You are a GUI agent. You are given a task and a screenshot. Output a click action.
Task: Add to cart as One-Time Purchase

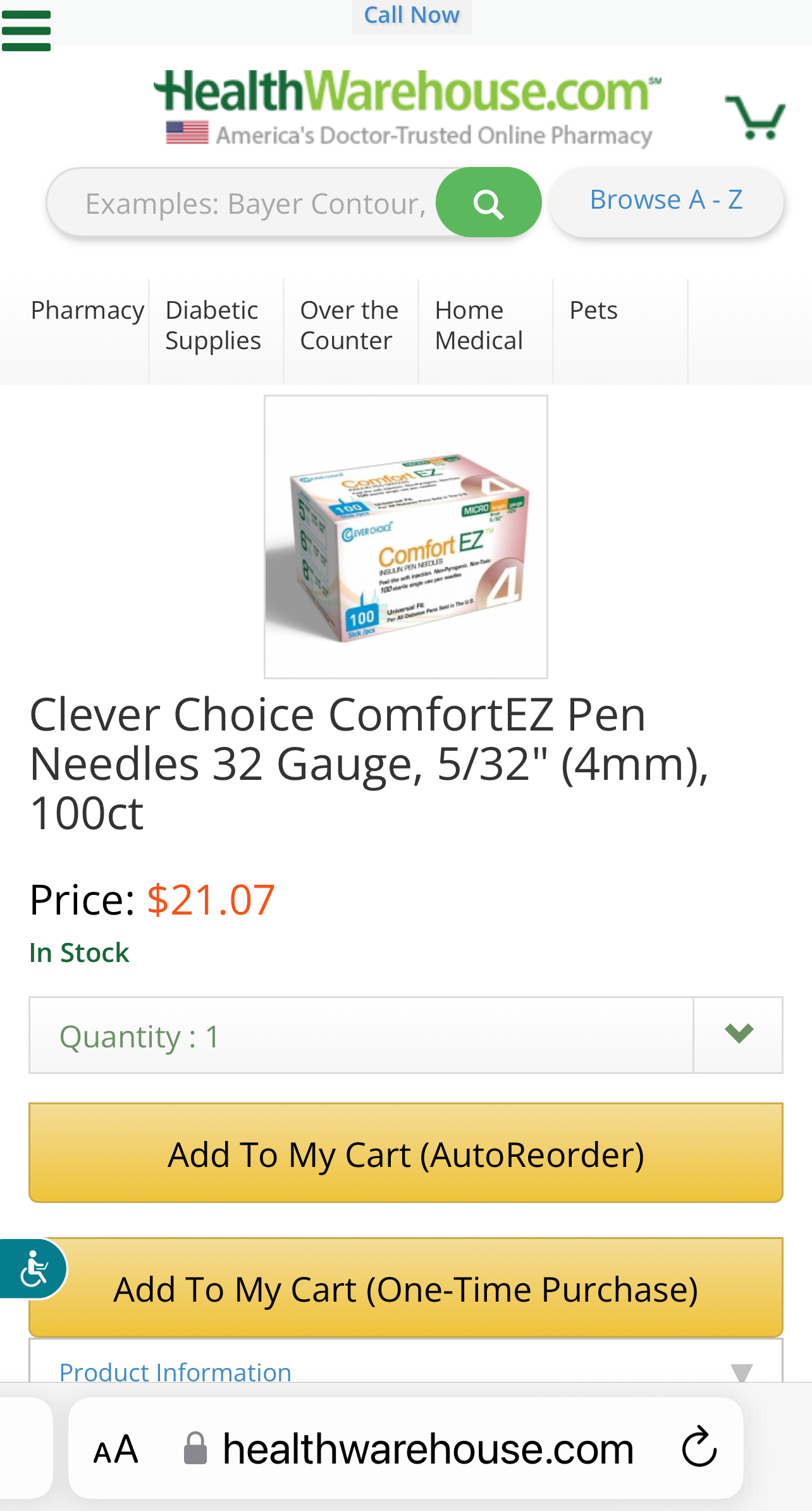[405, 1288]
